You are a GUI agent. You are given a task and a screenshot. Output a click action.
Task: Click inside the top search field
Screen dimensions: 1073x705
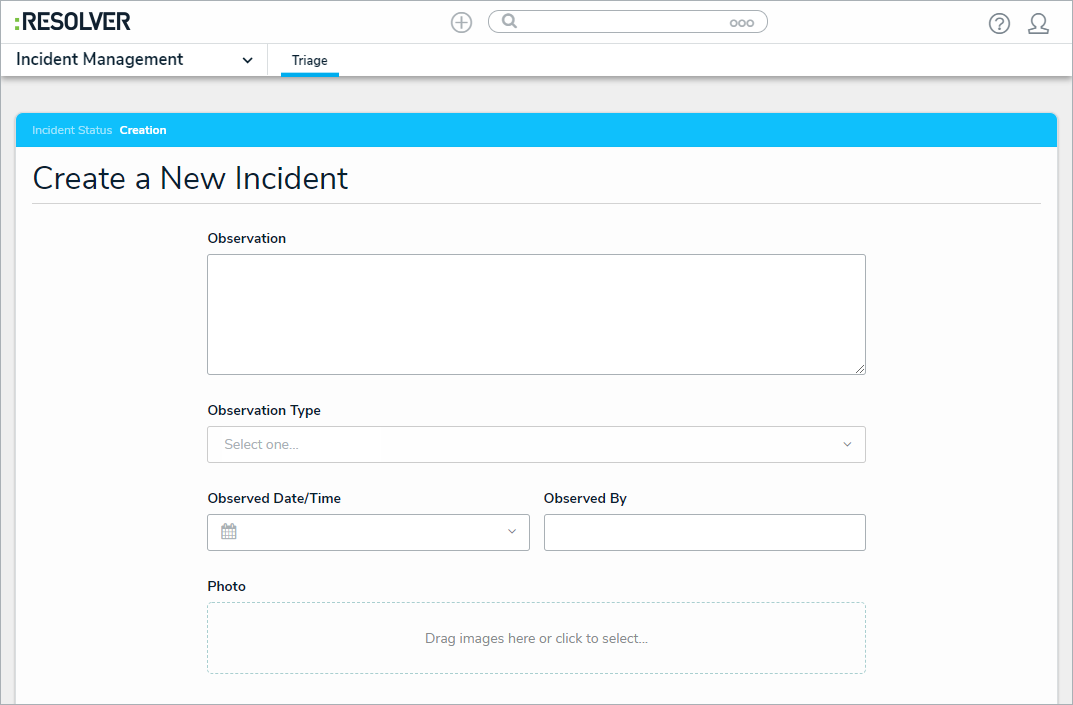tap(627, 22)
